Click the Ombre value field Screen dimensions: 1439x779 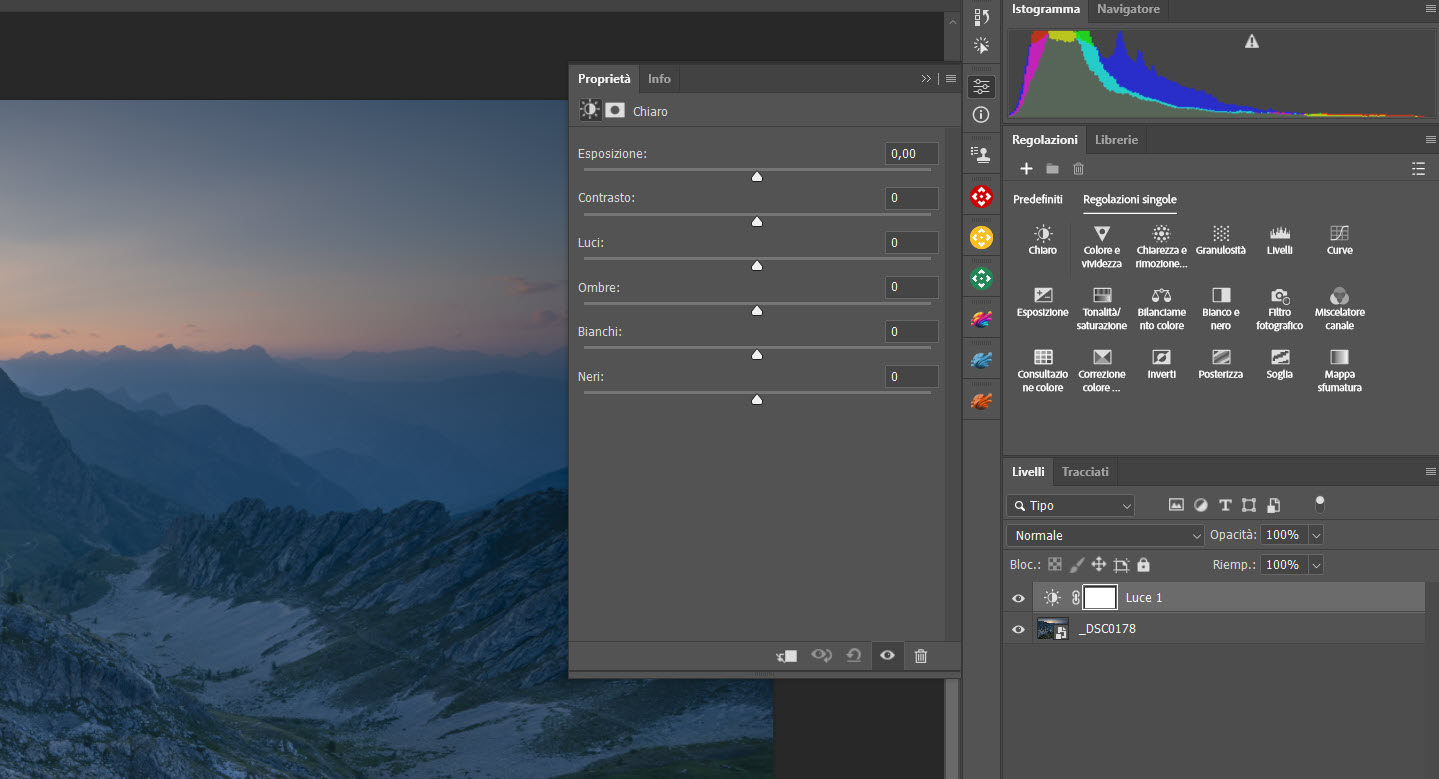click(912, 287)
